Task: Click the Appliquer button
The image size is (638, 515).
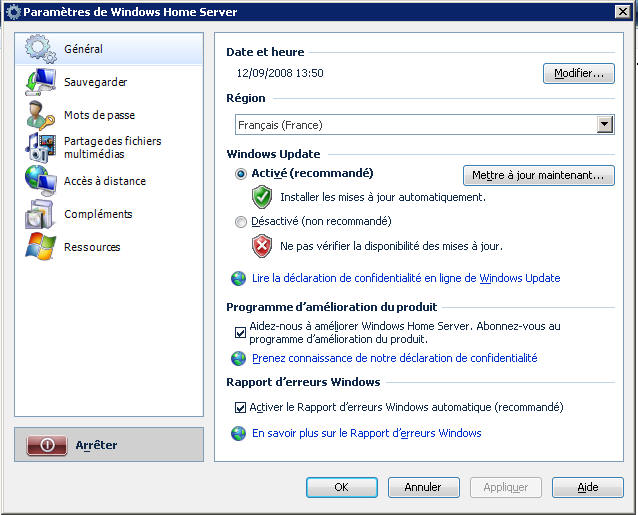Action: pos(506,487)
